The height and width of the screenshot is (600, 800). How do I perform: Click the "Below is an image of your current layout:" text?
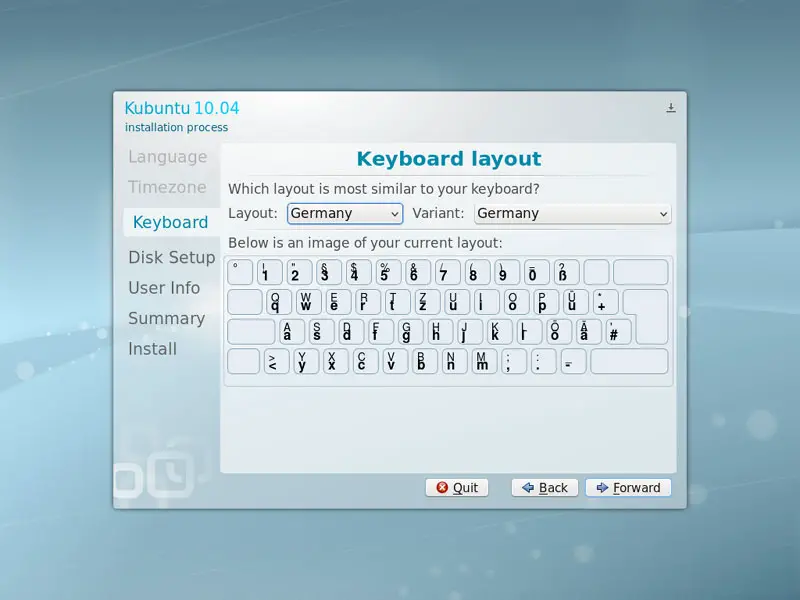tap(365, 243)
